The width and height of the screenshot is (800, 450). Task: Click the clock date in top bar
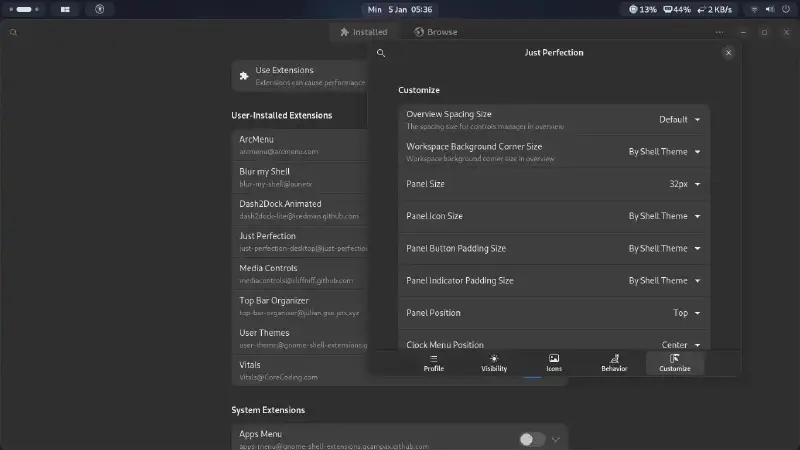[400, 9]
